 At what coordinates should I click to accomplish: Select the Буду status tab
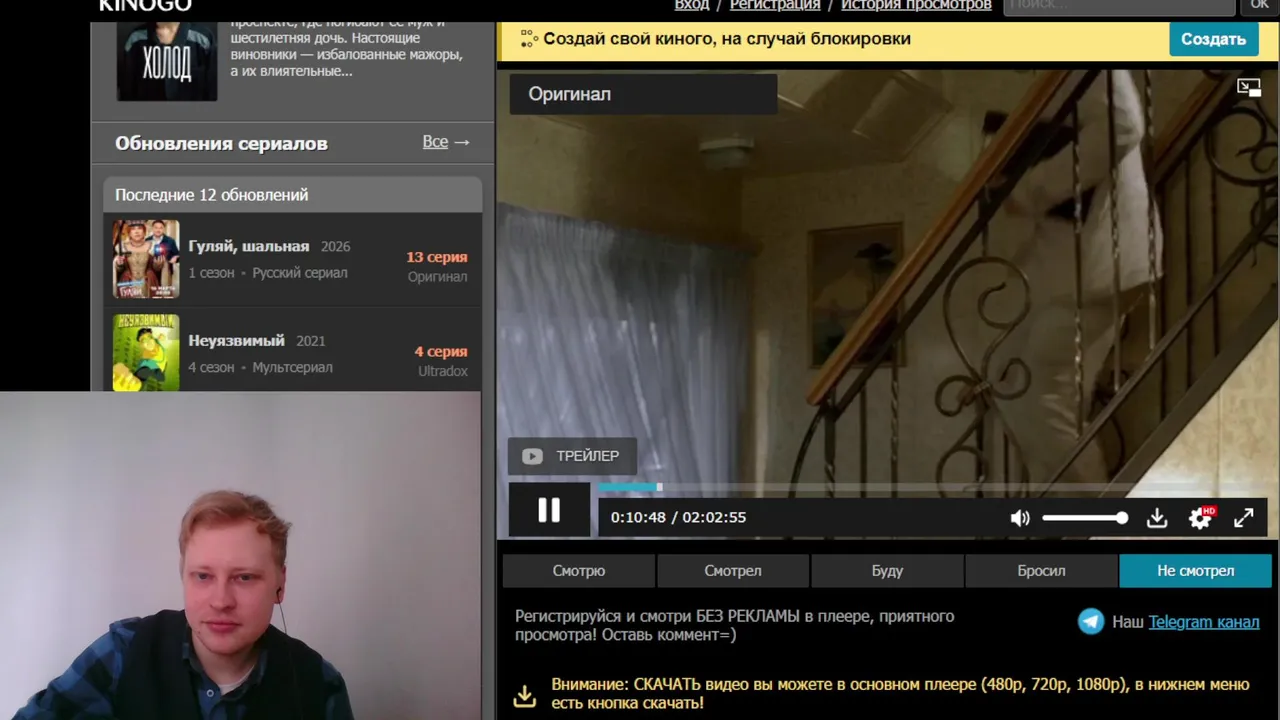click(887, 571)
